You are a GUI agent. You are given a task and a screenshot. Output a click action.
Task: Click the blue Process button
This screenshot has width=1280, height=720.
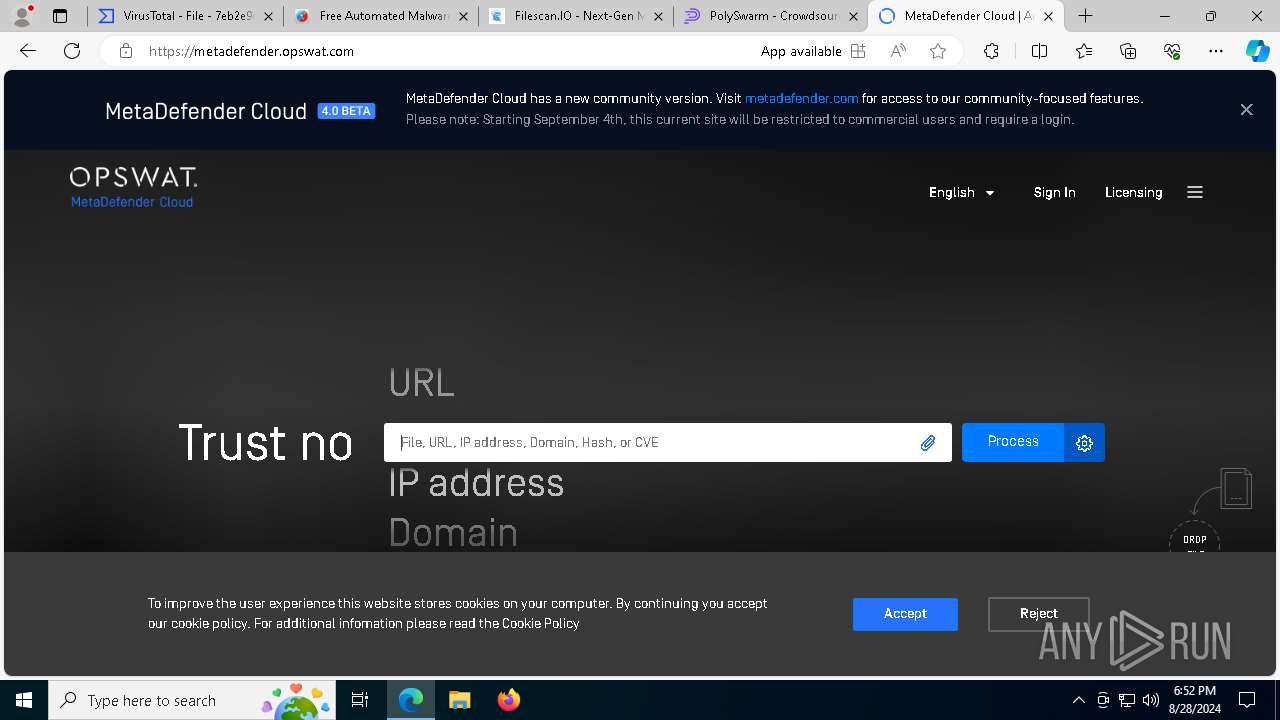tap(1013, 442)
